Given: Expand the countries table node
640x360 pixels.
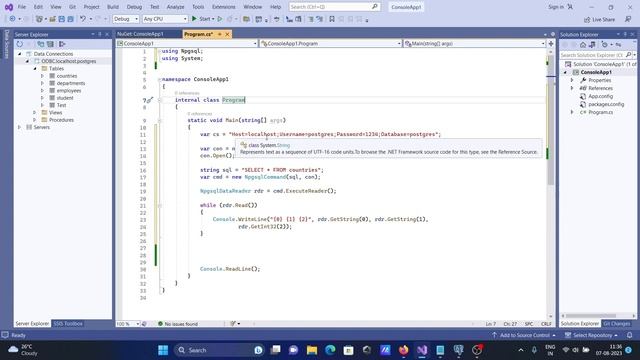Looking at the screenshot, I should (42, 76).
